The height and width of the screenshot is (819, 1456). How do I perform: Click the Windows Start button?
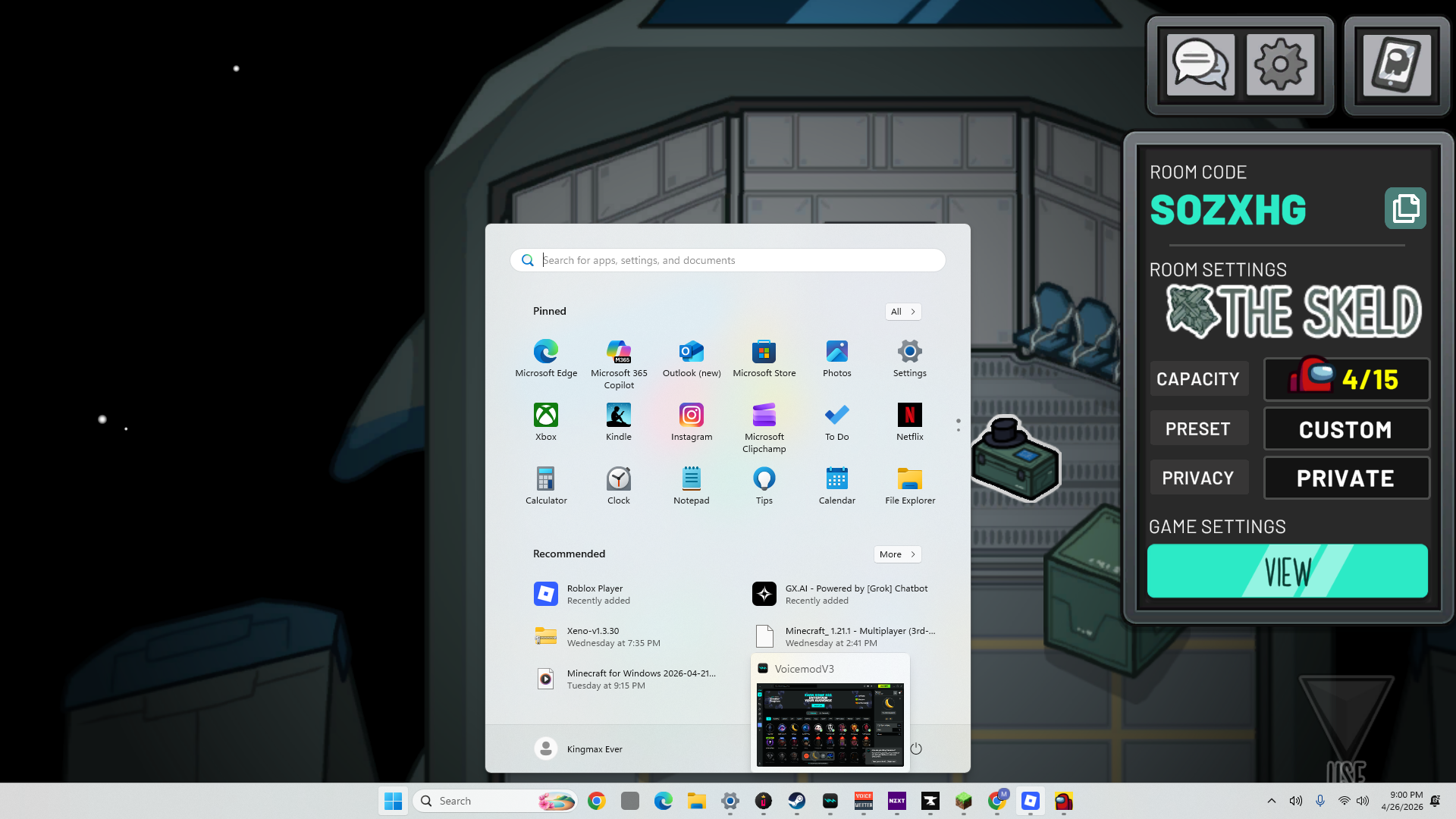coord(393,801)
